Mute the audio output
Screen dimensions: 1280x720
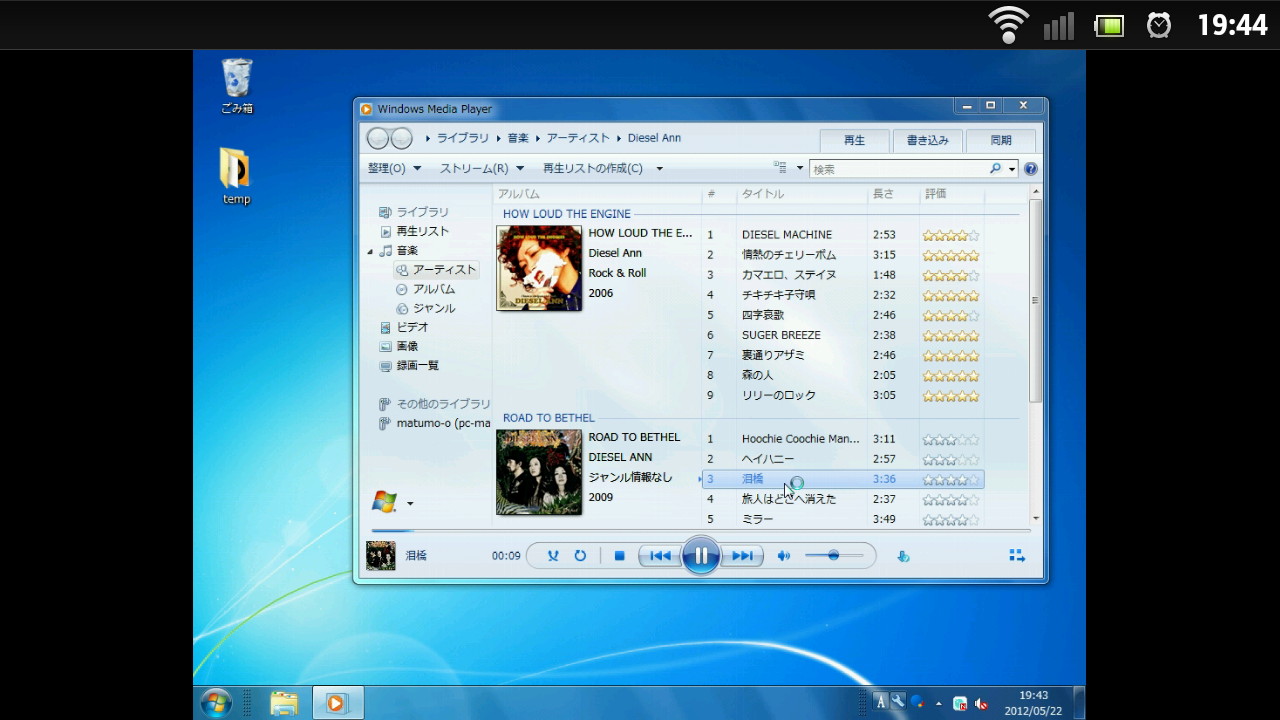coord(784,555)
